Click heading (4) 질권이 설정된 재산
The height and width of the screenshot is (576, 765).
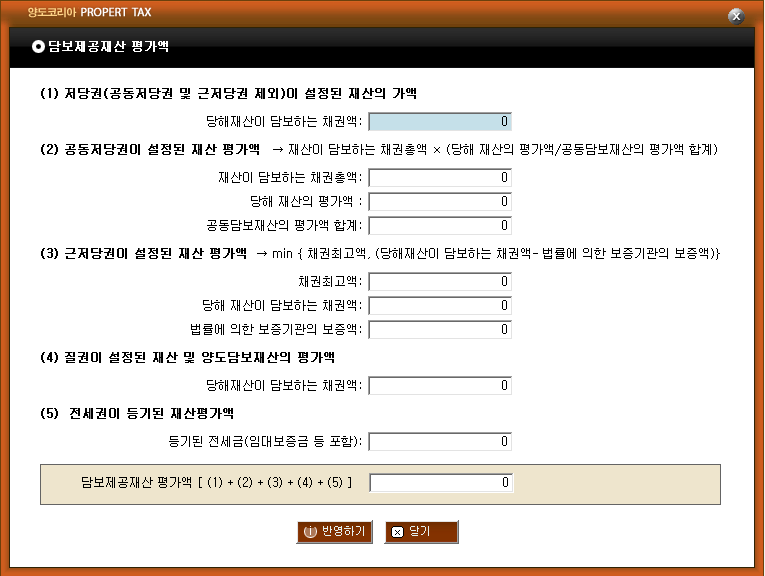(187, 358)
